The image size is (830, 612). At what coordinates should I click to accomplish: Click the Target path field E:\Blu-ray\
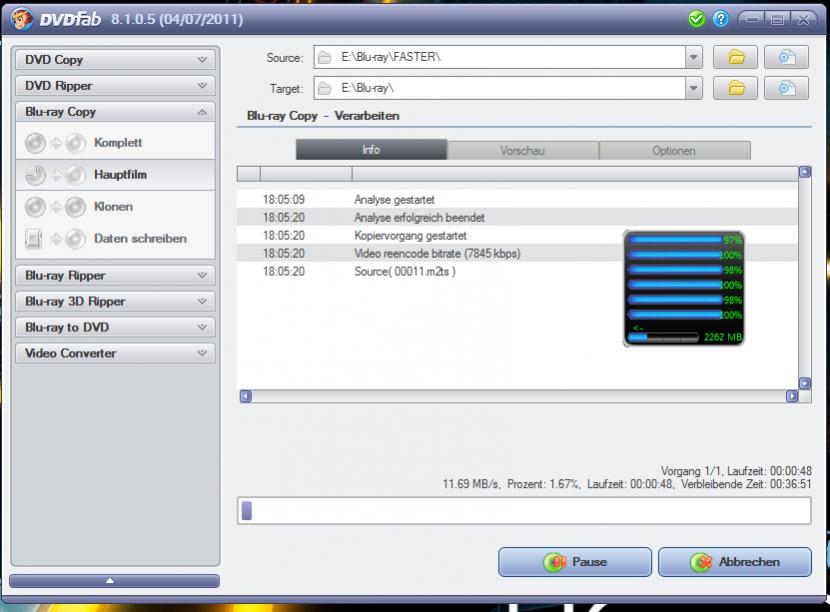[x=500, y=88]
